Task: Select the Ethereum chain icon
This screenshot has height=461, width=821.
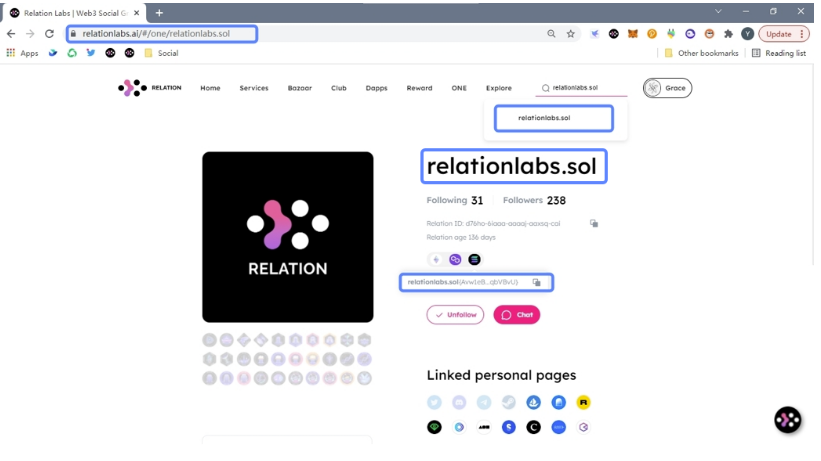Action: coord(436,259)
